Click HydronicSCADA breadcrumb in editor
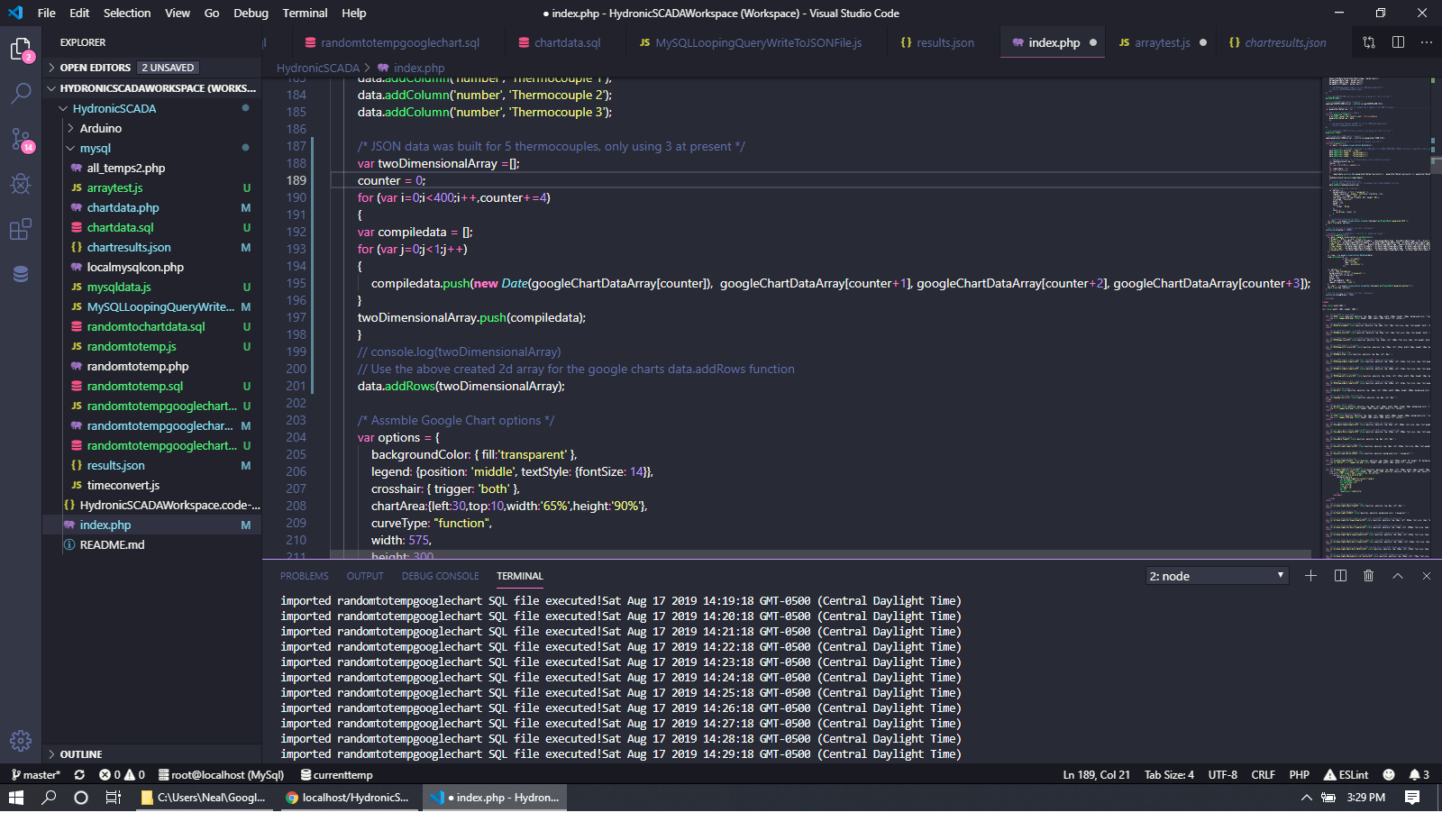 coord(317,68)
